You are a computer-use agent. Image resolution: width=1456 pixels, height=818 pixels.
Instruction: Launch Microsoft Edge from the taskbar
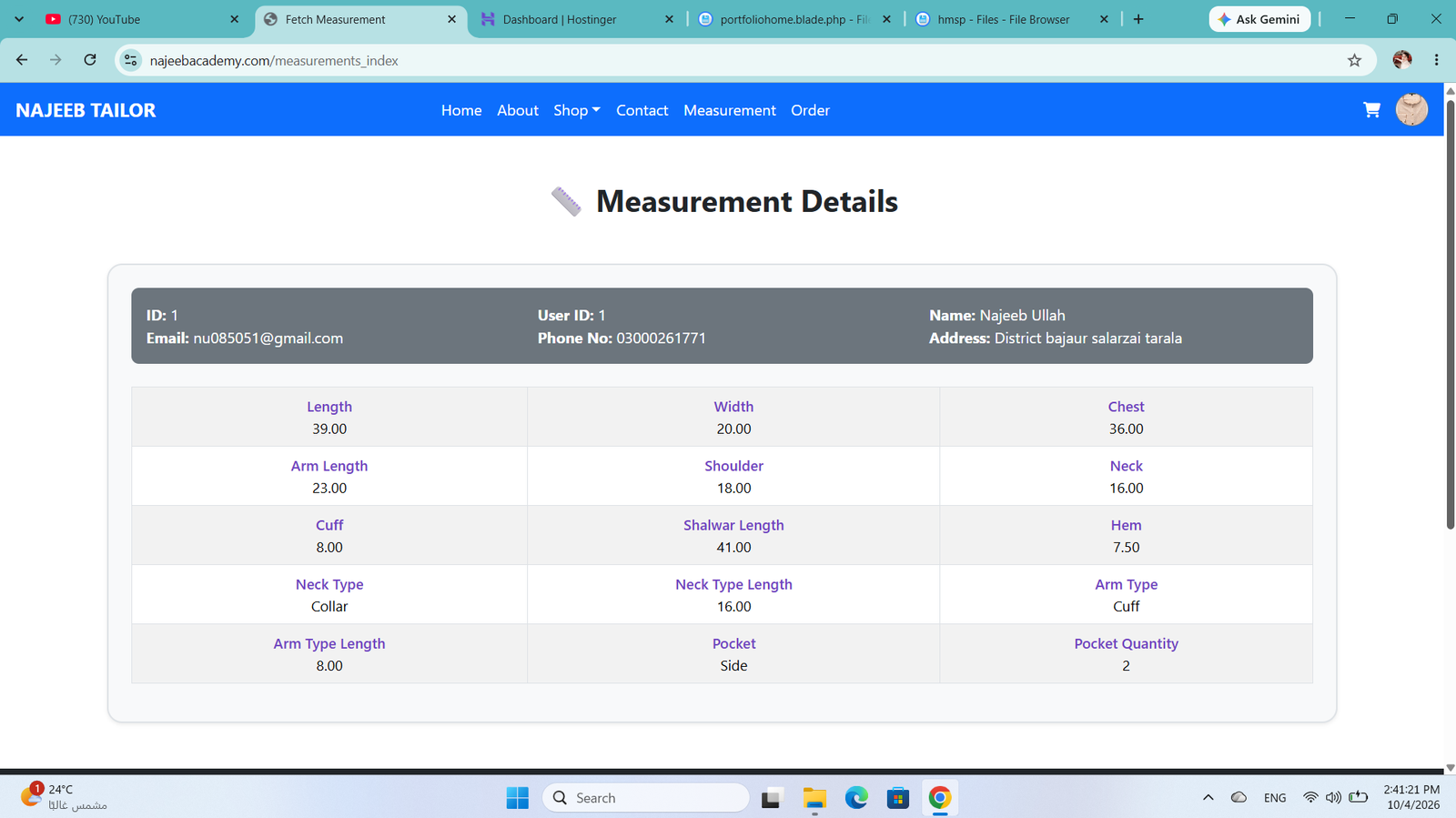pos(856,798)
